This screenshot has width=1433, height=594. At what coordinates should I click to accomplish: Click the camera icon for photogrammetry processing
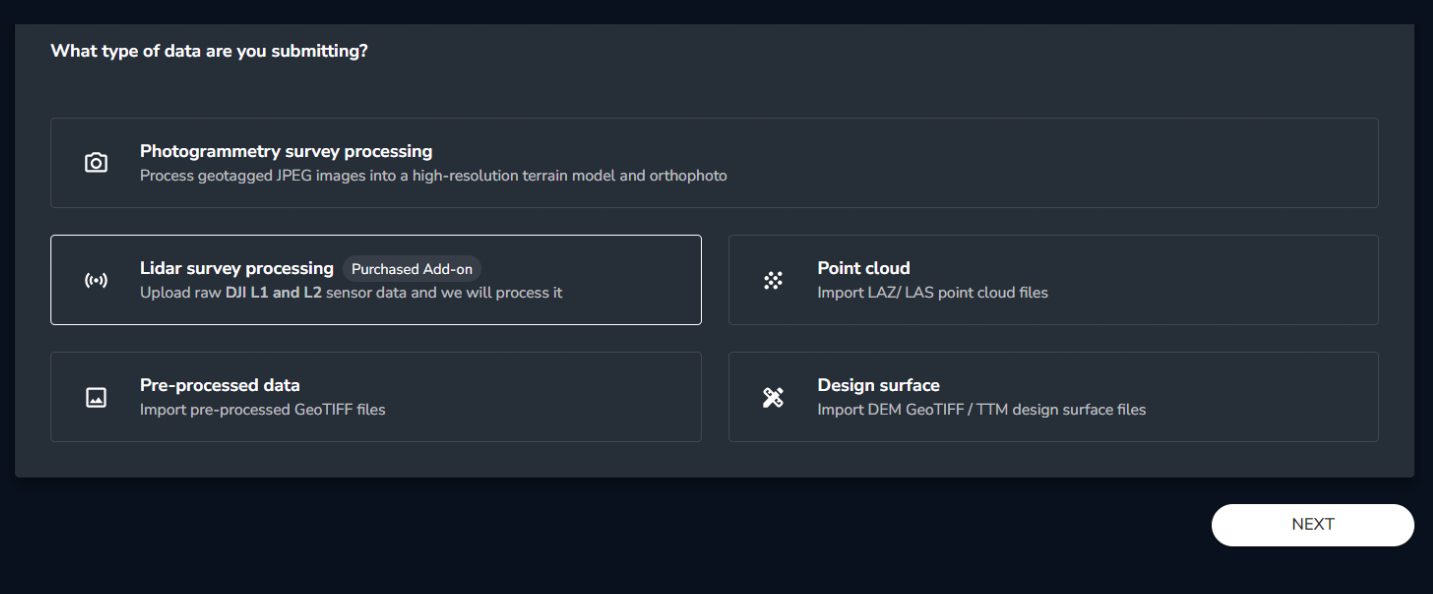pyautogui.click(x=96, y=162)
